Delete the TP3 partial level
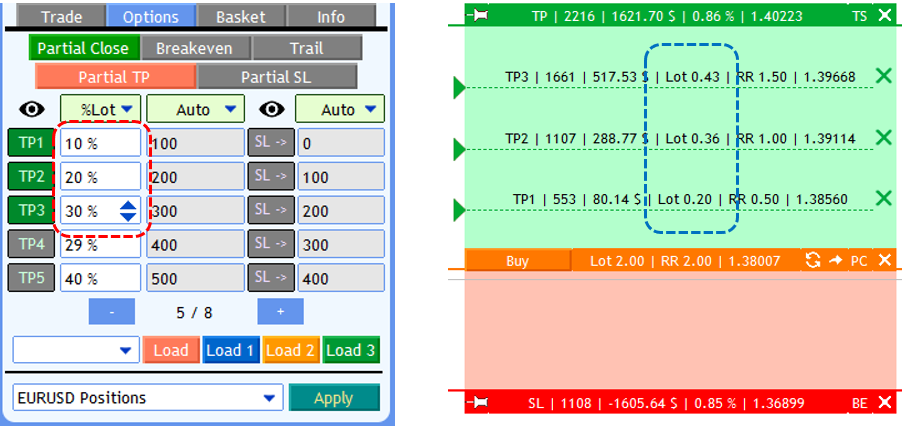Screen dimensions: 902x426 pyautogui.click(x=884, y=75)
